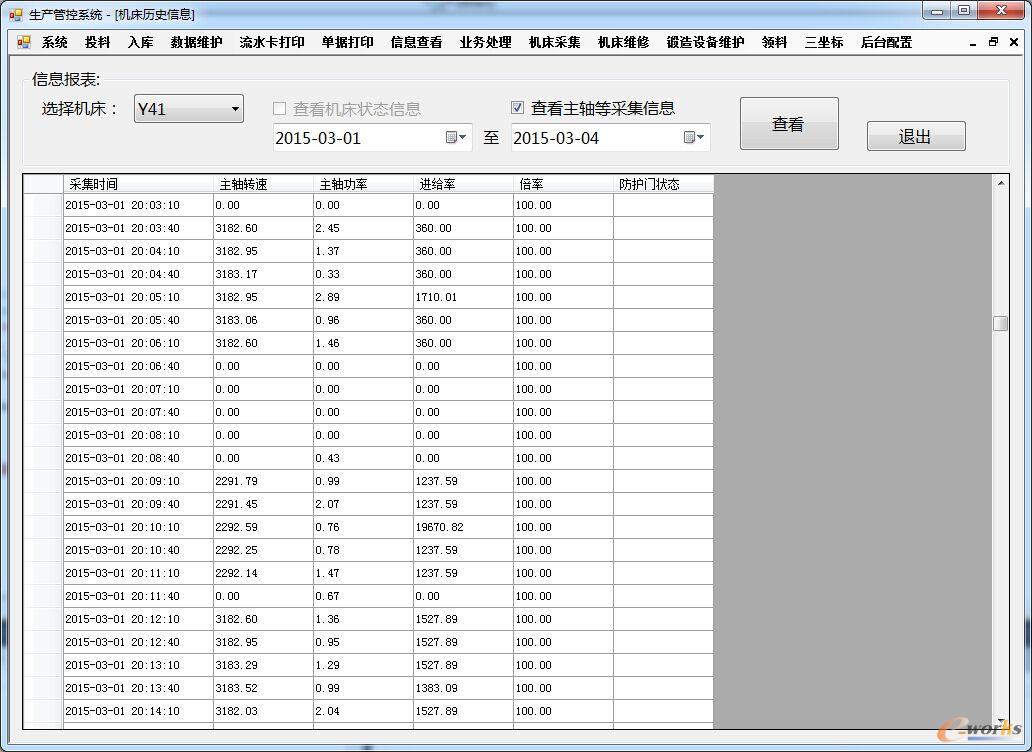Sort by 采集时间 column header

coord(138,184)
